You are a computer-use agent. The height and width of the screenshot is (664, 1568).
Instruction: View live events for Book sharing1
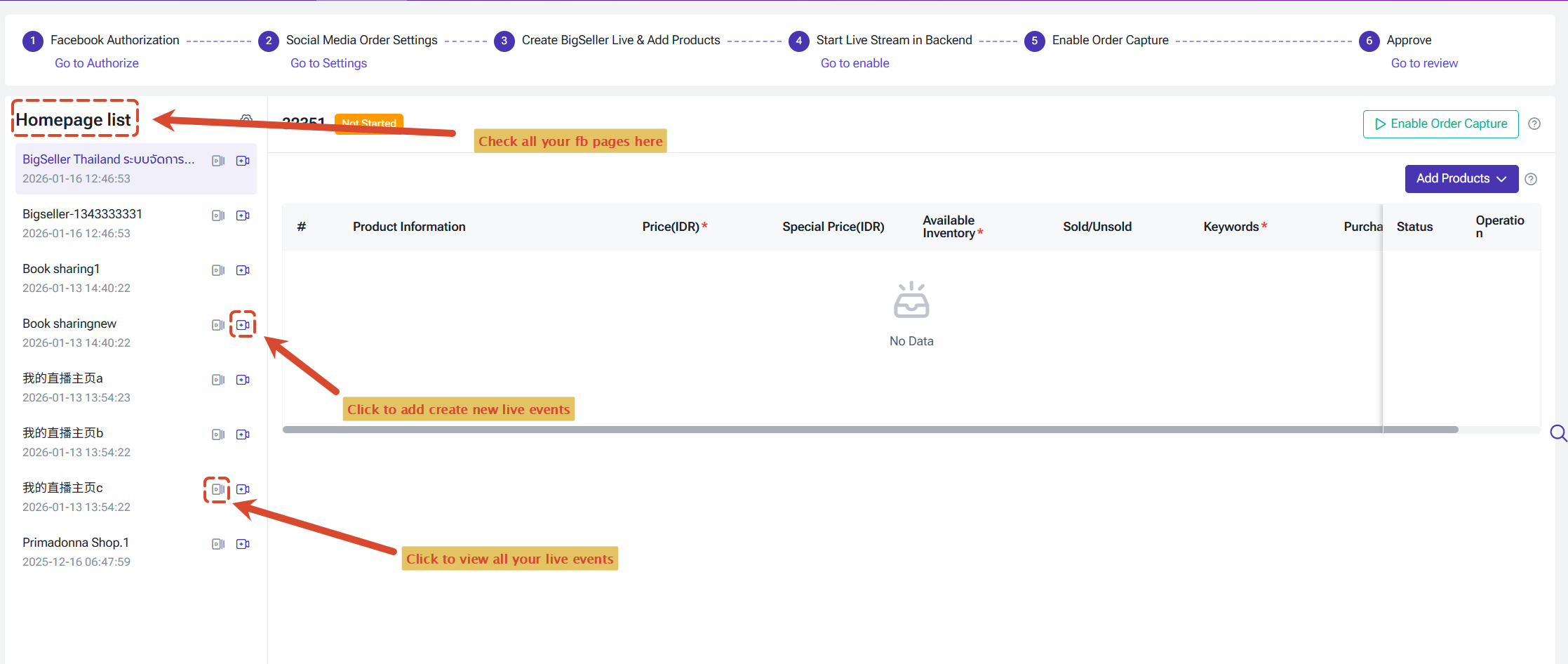218,270
